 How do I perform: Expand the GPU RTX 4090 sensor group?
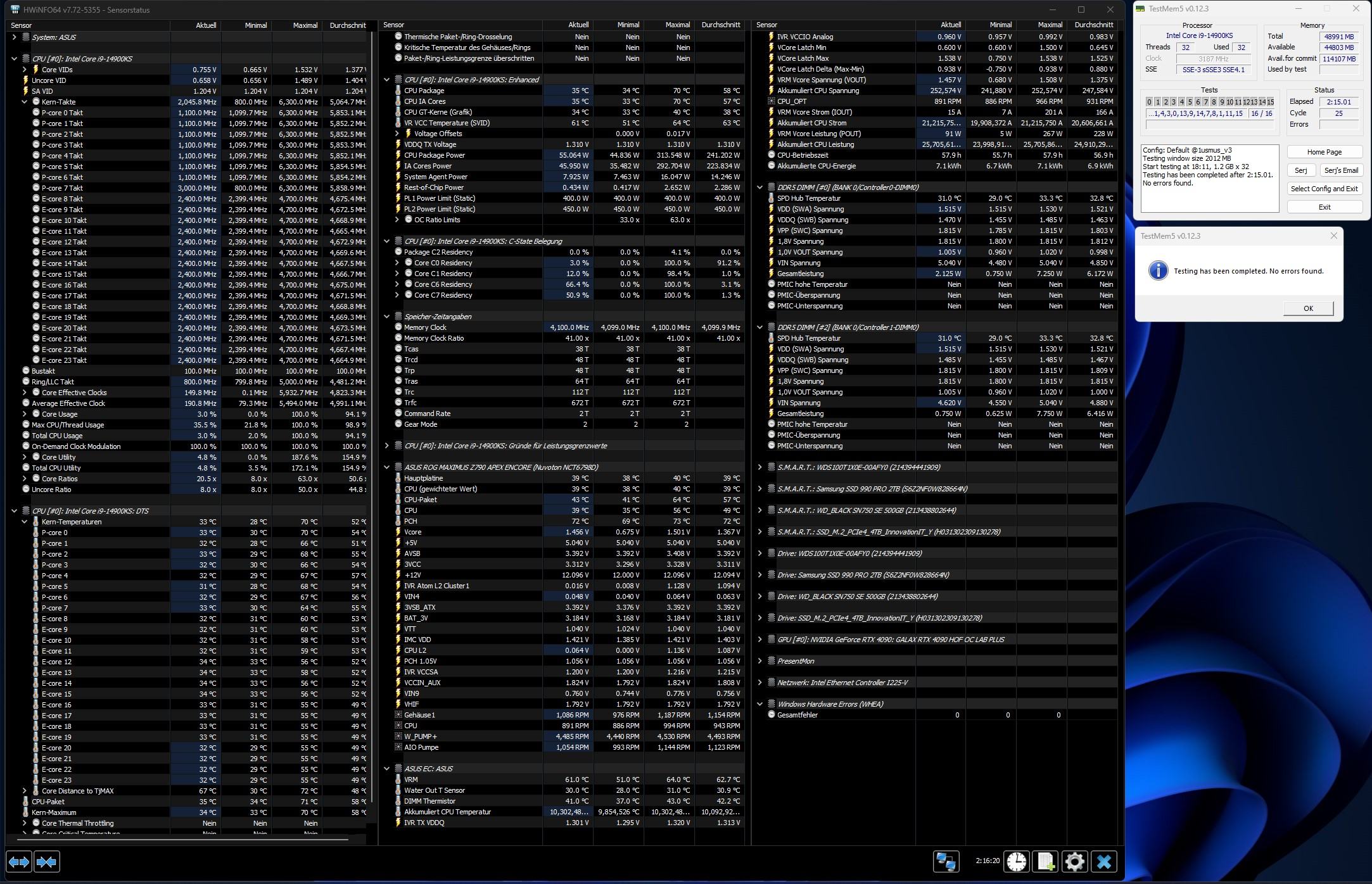tap(759, 640)
